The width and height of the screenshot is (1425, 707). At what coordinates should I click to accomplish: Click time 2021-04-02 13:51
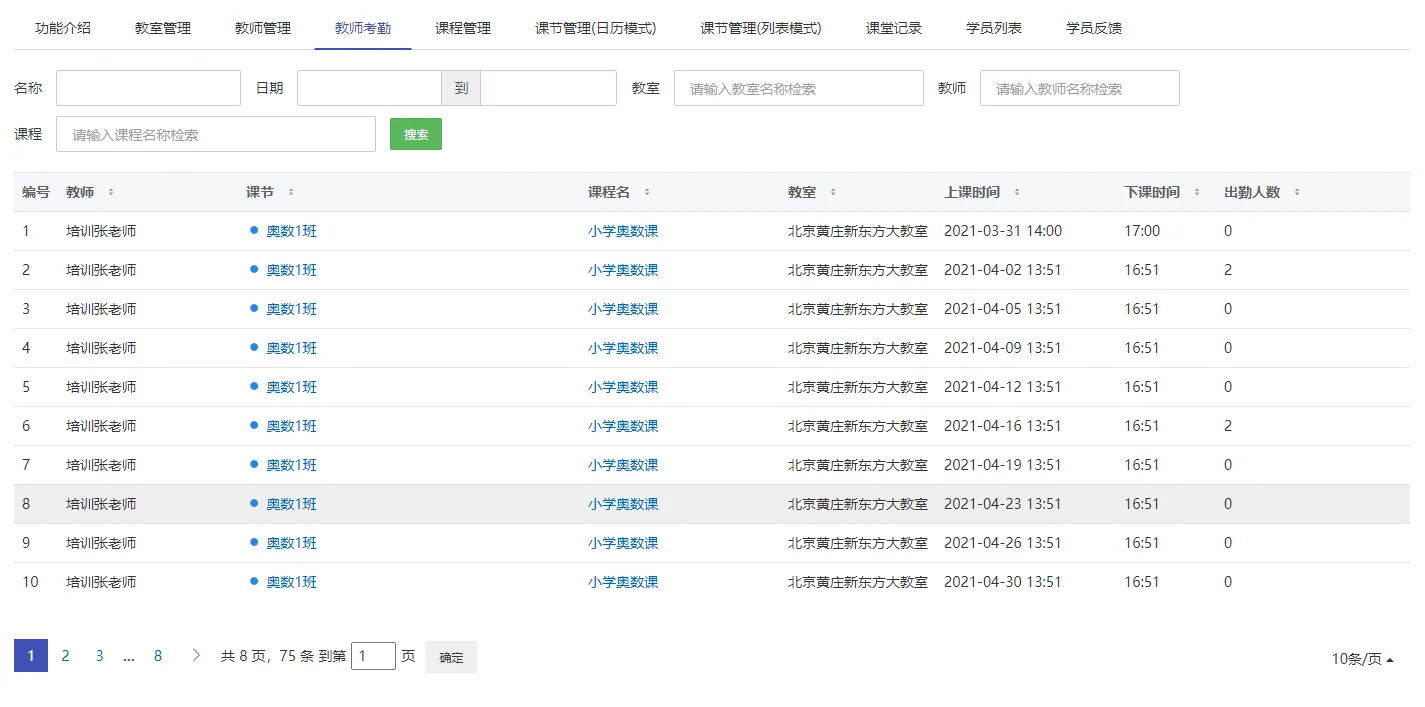1003,270
